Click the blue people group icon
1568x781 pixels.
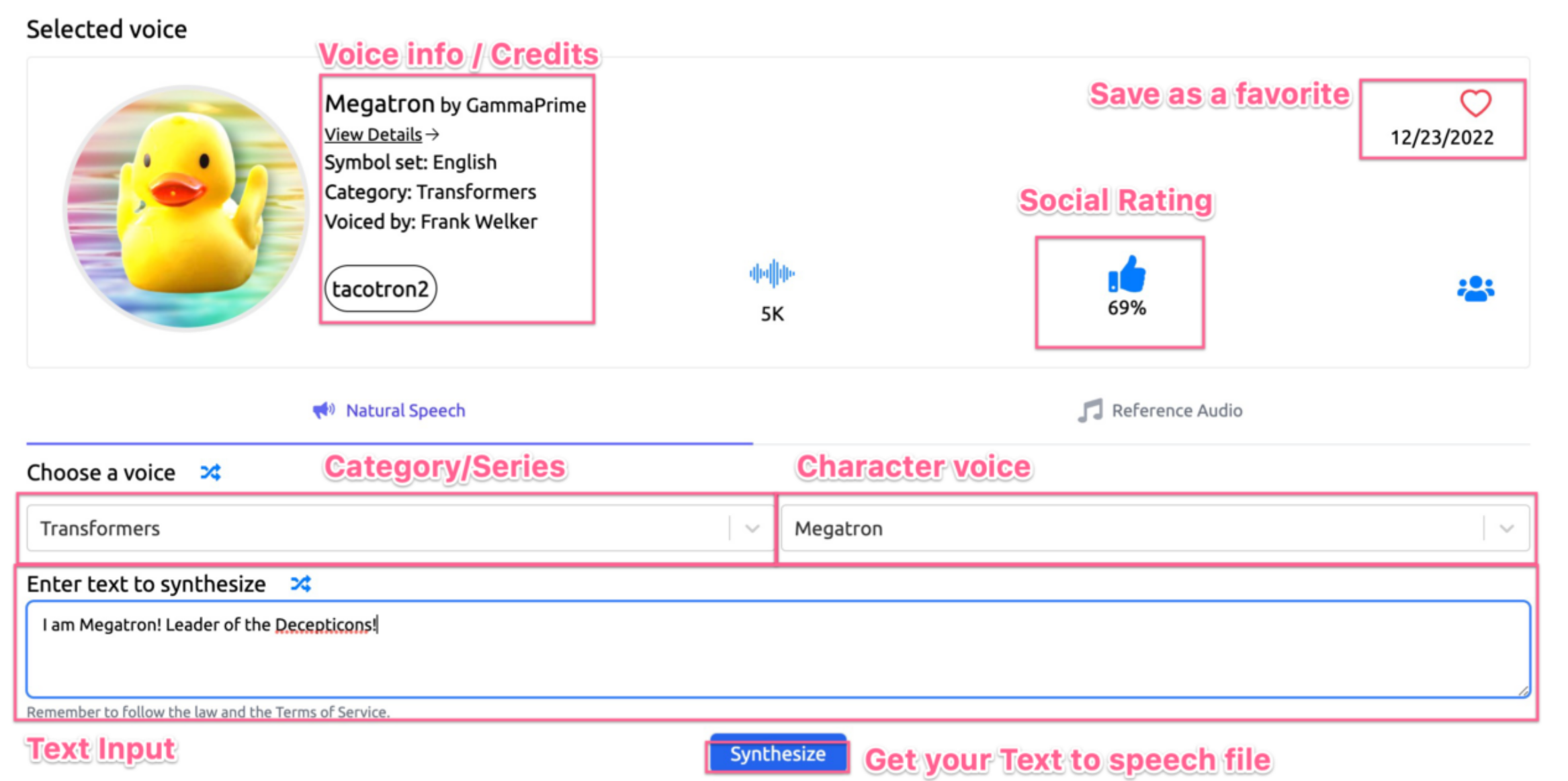(x=1475, y=289)
